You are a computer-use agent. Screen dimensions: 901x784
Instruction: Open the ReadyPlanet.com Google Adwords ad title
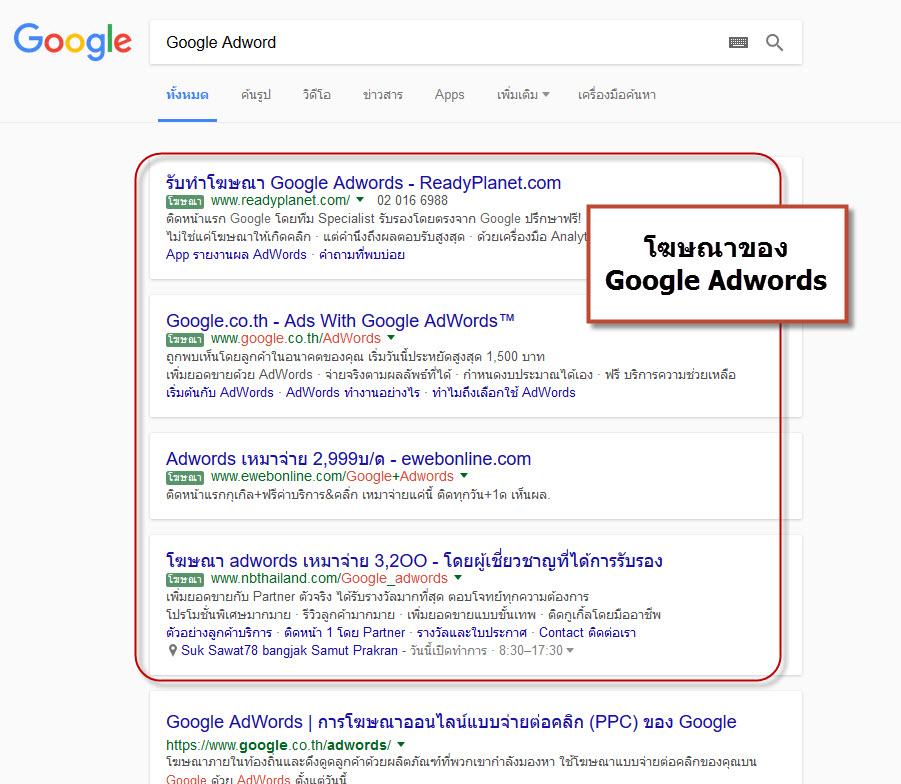pos(363,183)
